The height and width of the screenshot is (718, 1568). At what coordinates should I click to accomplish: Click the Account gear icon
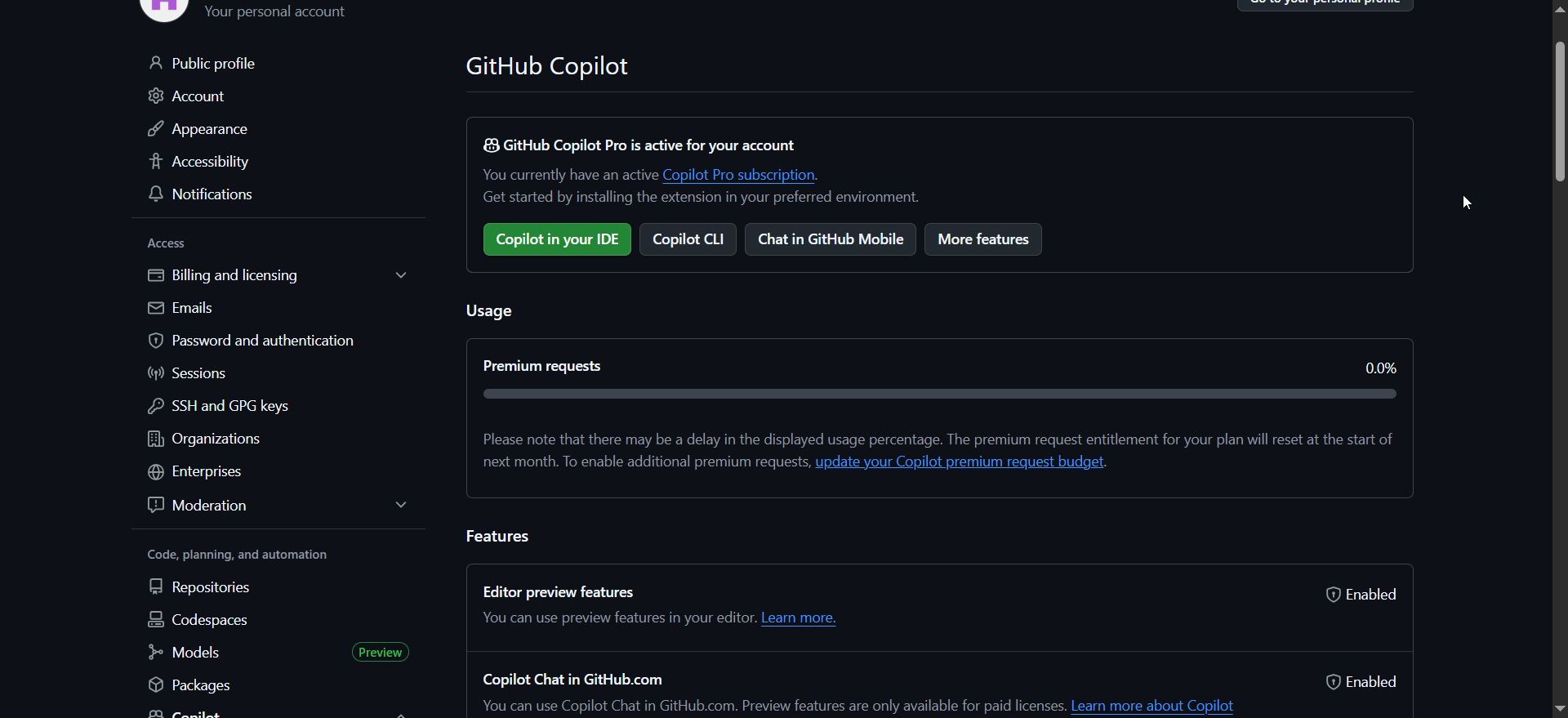tap(156, 96)
